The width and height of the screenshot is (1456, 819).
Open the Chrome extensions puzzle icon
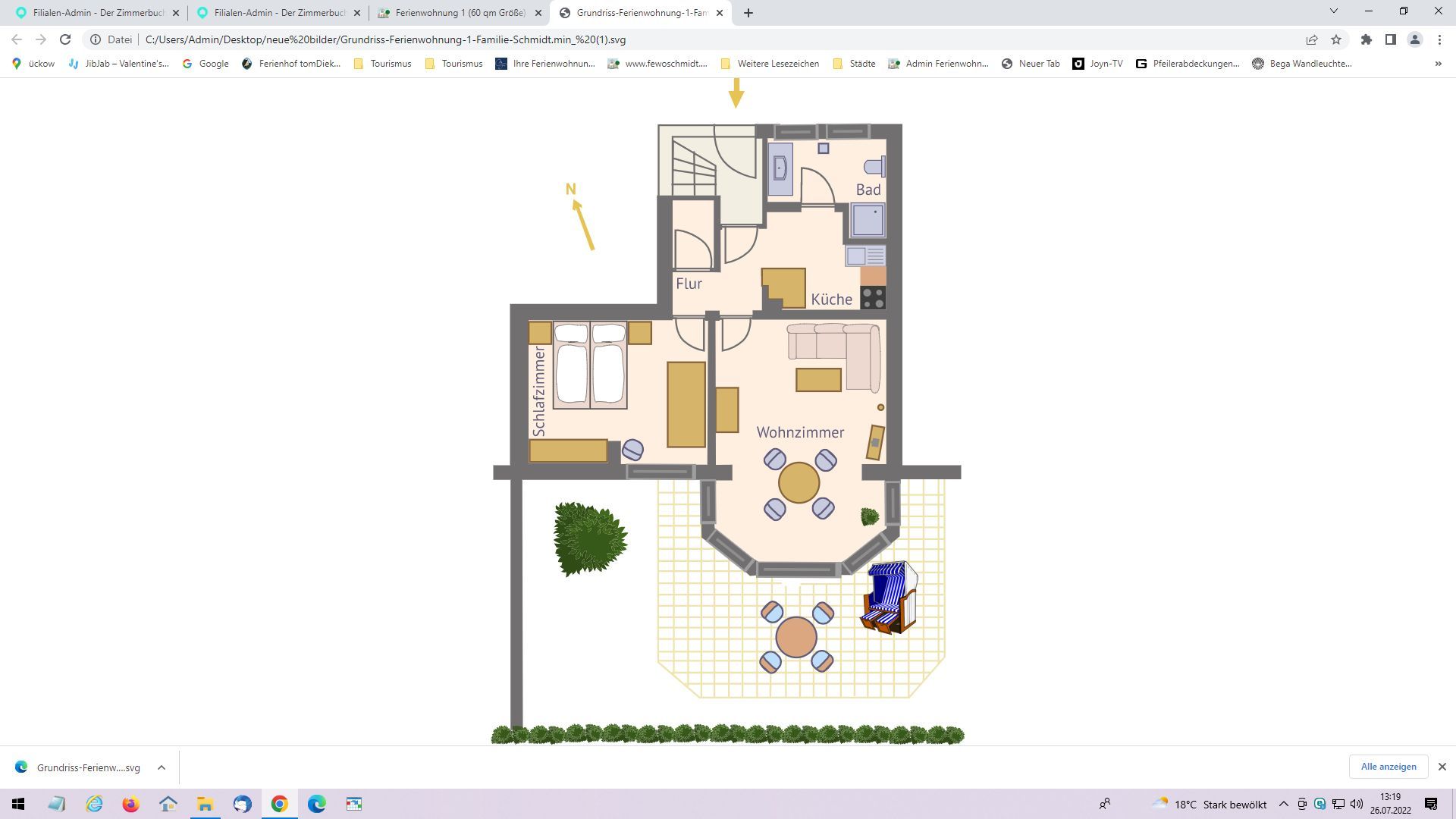tap(1366, 39)
